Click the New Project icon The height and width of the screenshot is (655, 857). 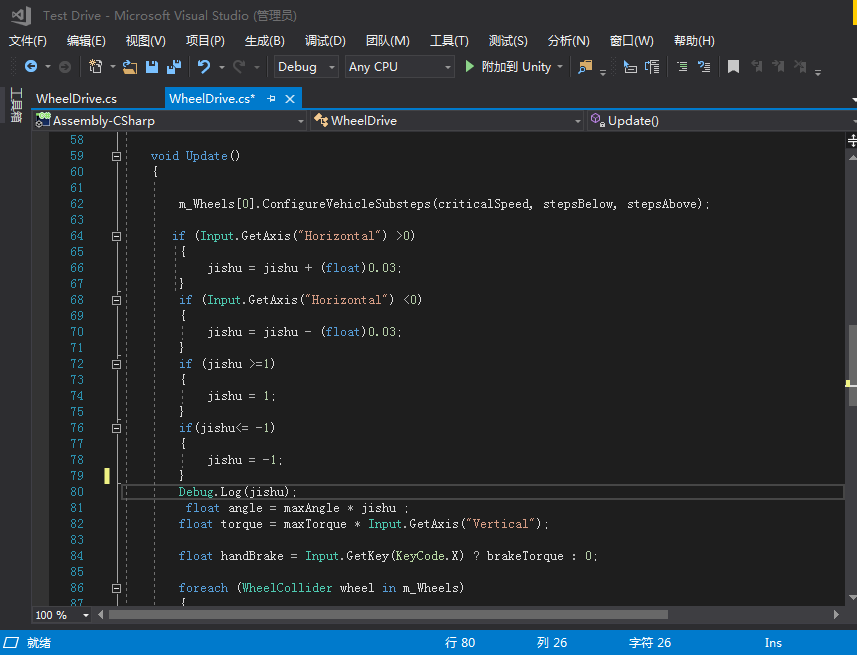pos(96,67)
